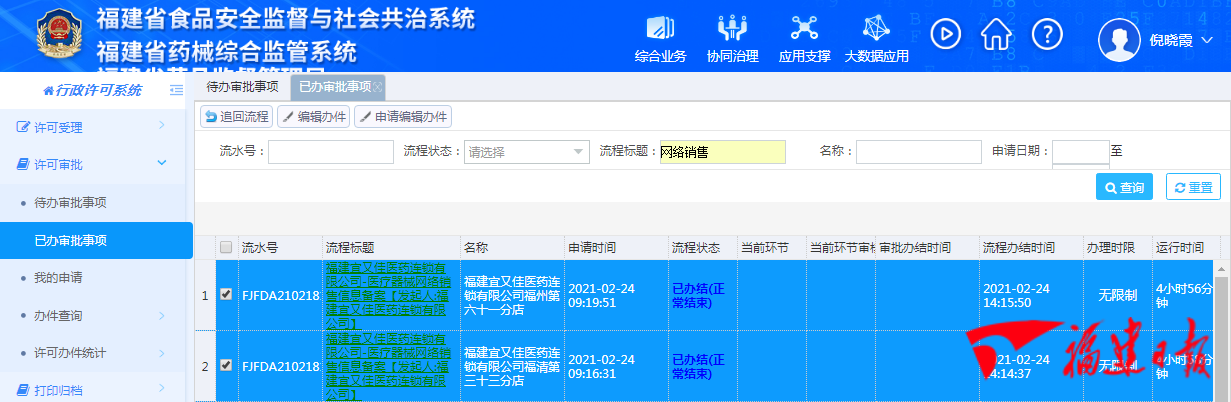
Task: Uncheck the checkbox for row 2
Action: click(226, 366)
